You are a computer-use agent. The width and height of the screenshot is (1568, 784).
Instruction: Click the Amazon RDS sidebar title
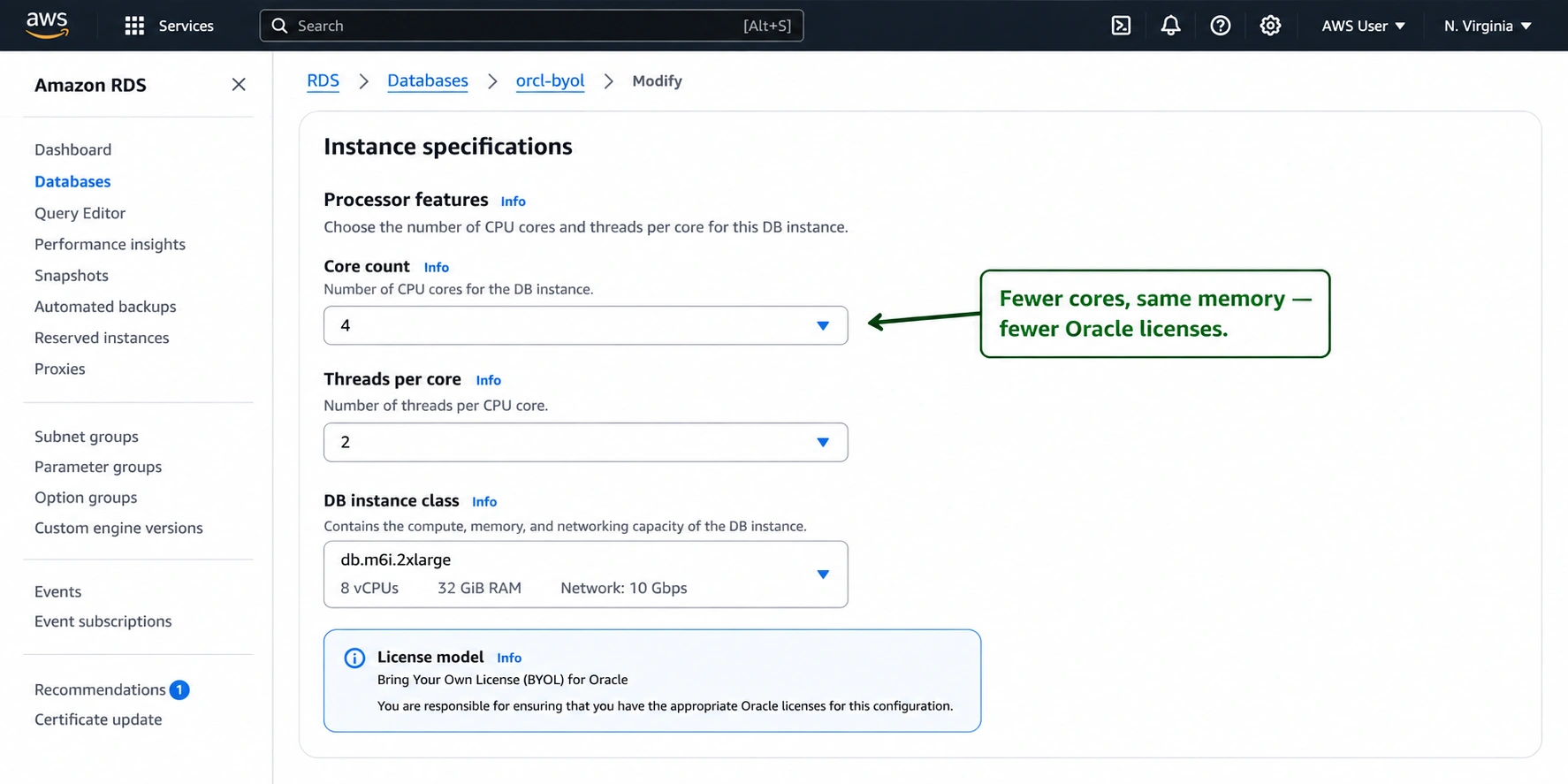pos(90,85)
